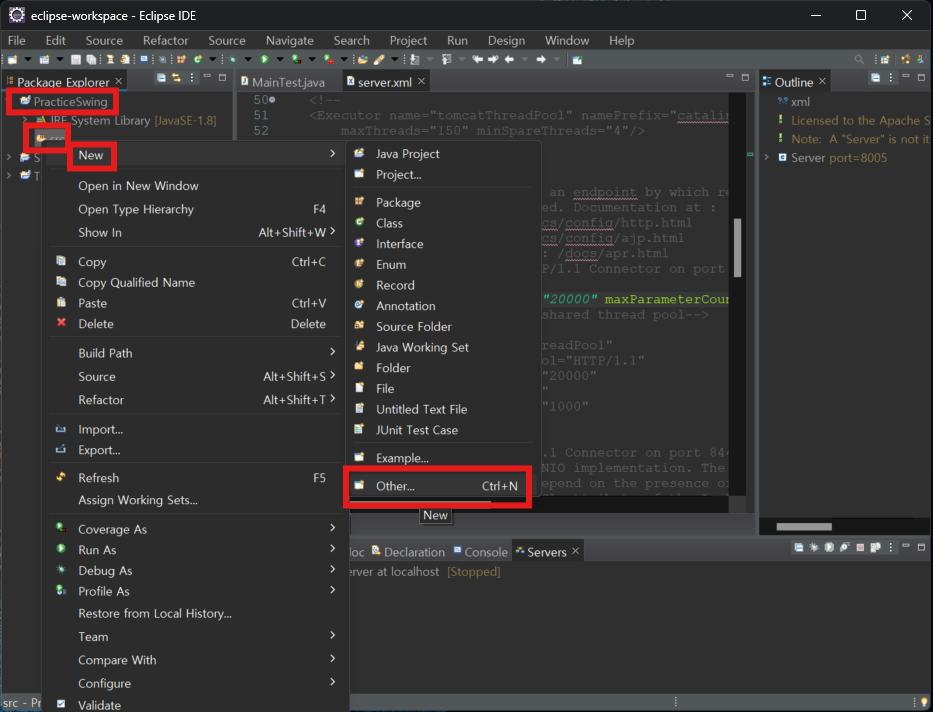Click the Open Perspective icon

[x=885, y=59]
